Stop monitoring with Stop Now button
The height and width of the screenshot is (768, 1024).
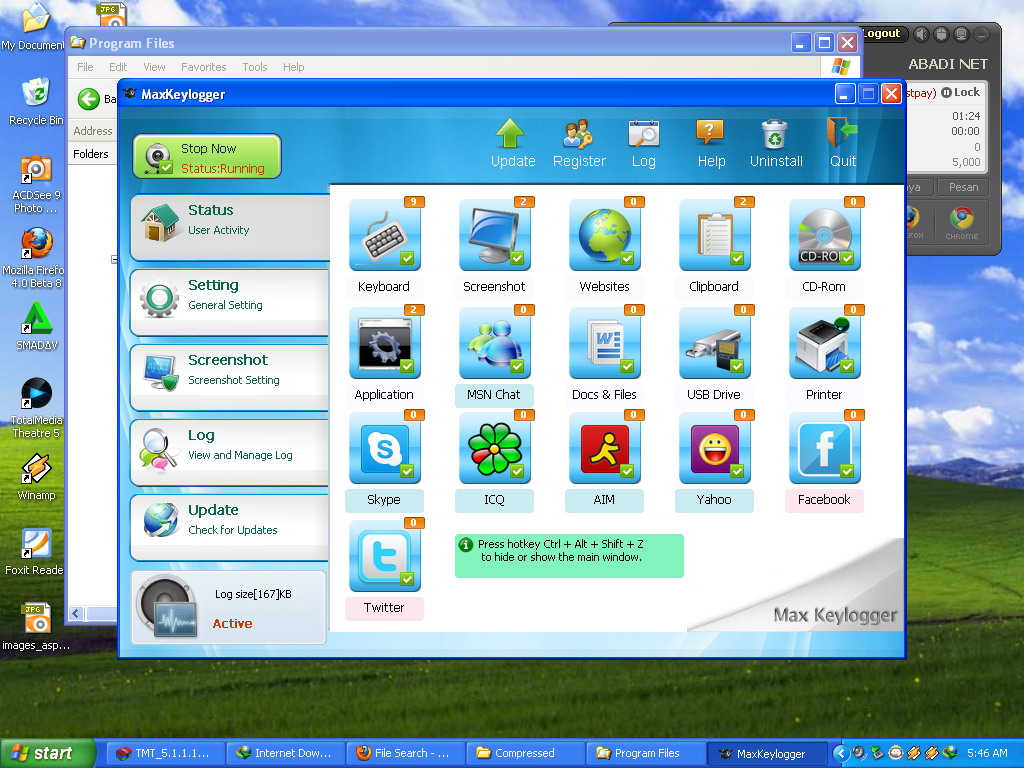[x=207, y=157]
